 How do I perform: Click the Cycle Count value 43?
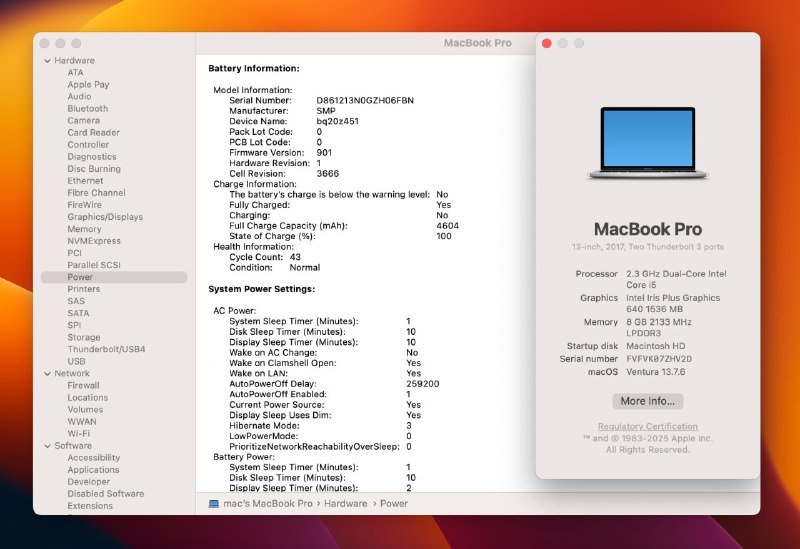point(295,257)
